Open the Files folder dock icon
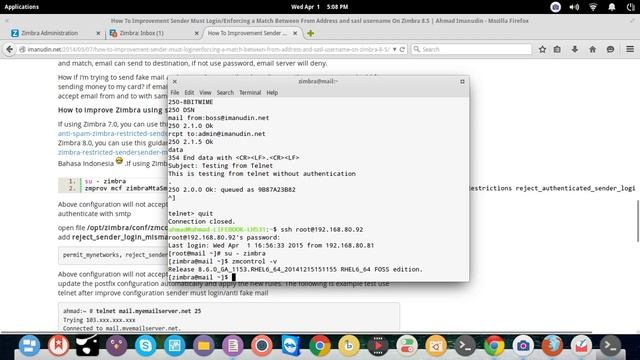This screenshot has height=360, width=640. (x=204, y=346)
